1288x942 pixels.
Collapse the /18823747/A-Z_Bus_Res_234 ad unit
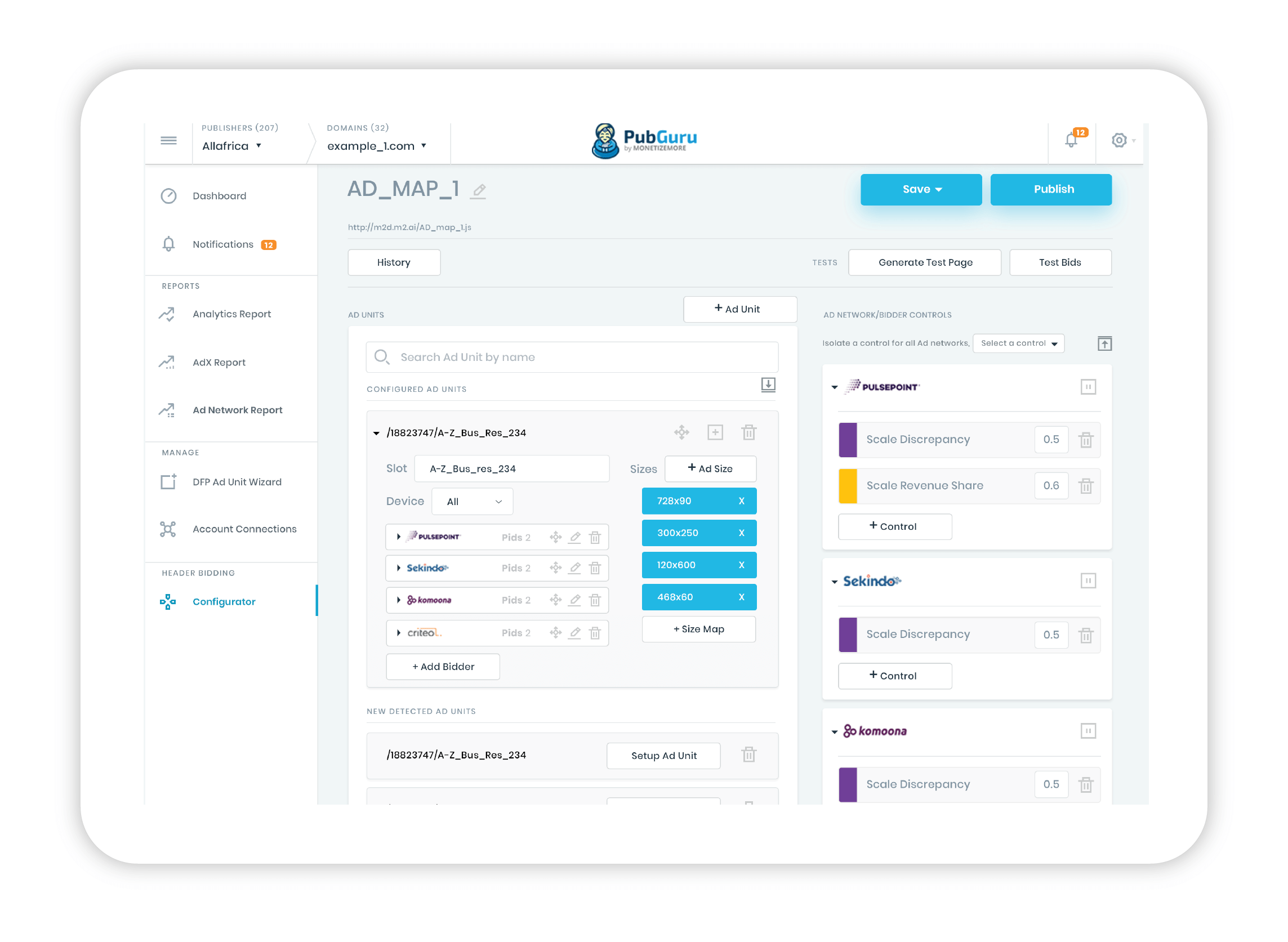click(x=376, y=434)
